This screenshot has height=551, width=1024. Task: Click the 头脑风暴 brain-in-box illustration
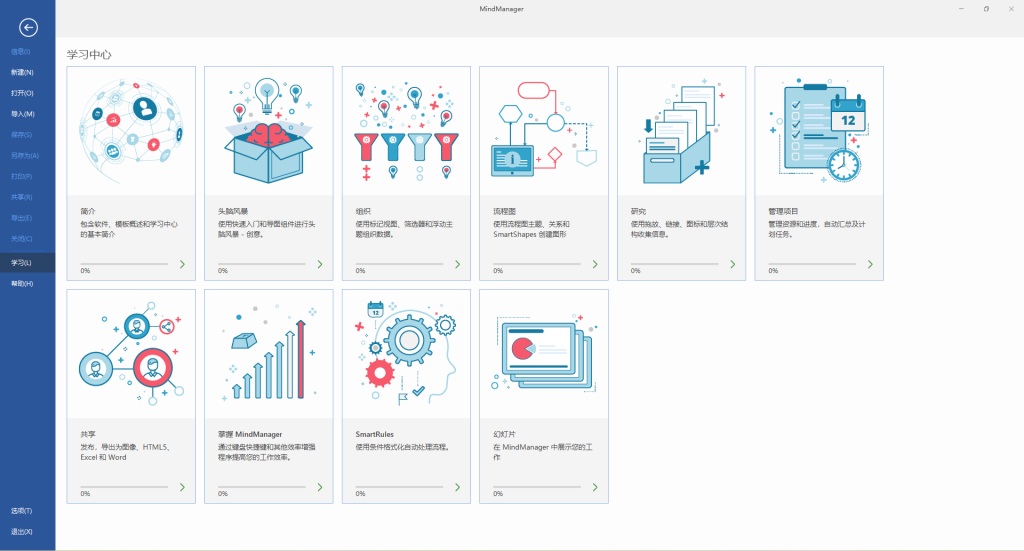click(x=268, y=131)
